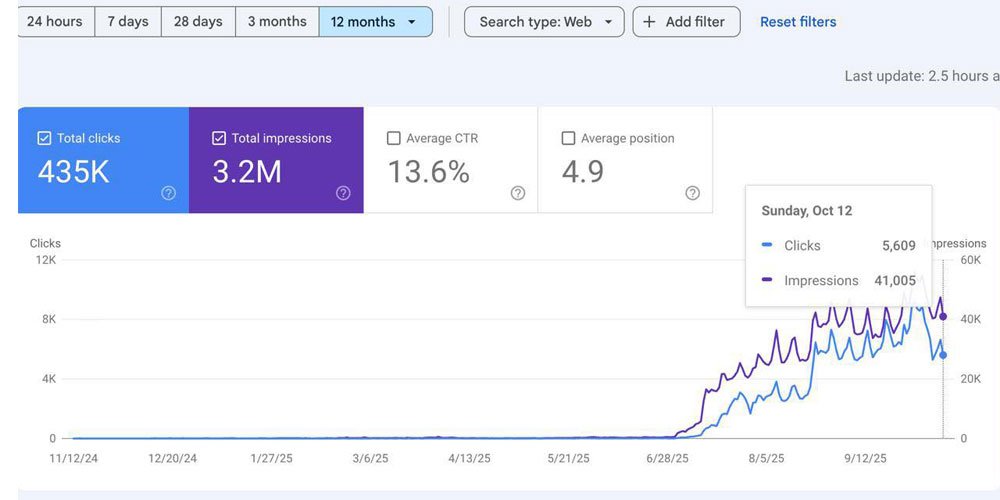Image resolution: width=1000 pixels, height=500 pixels.
Task: Open help icon on Total impressions card
Action: click(x=343, y=193)
